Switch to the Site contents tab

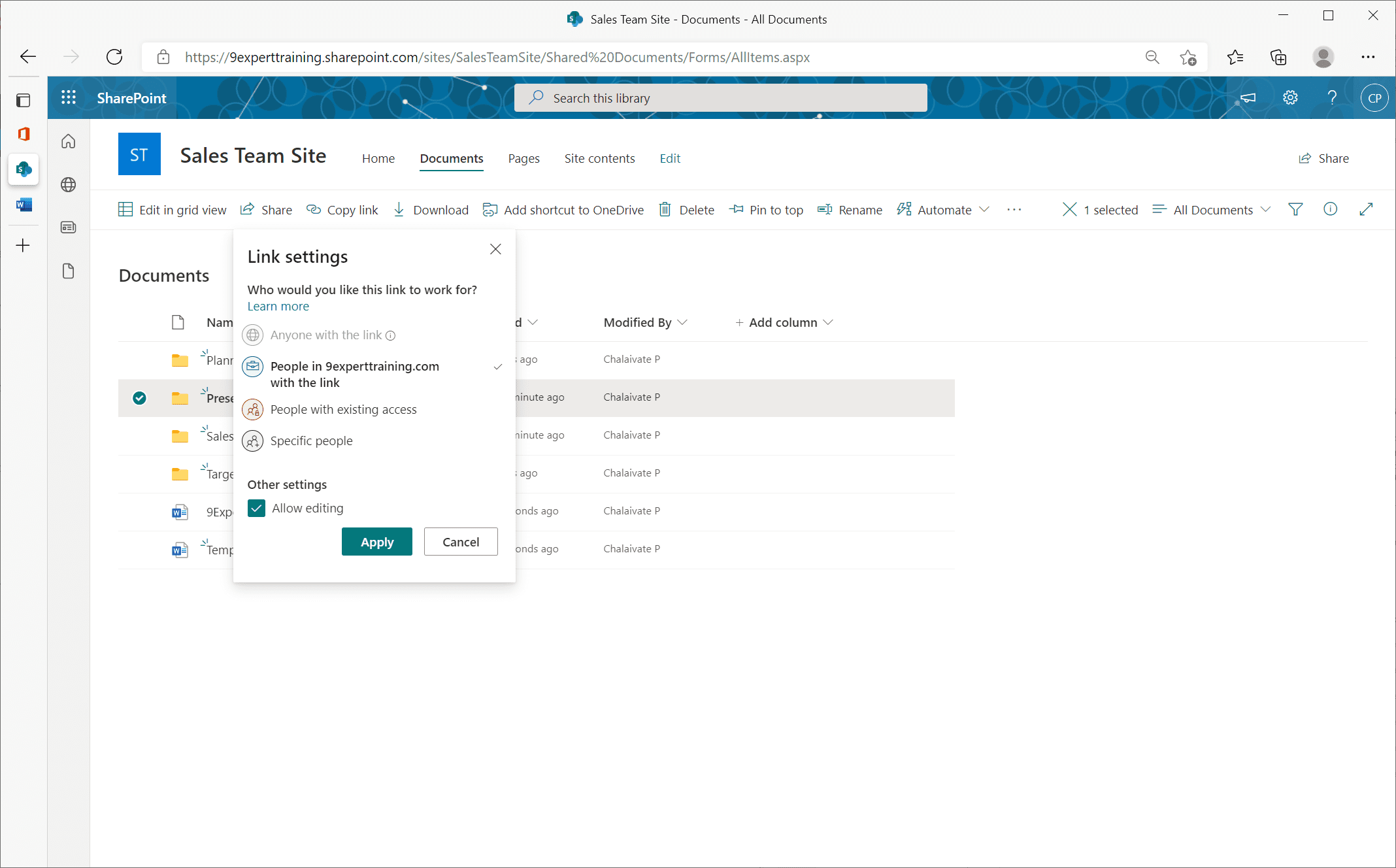[599, 158]
